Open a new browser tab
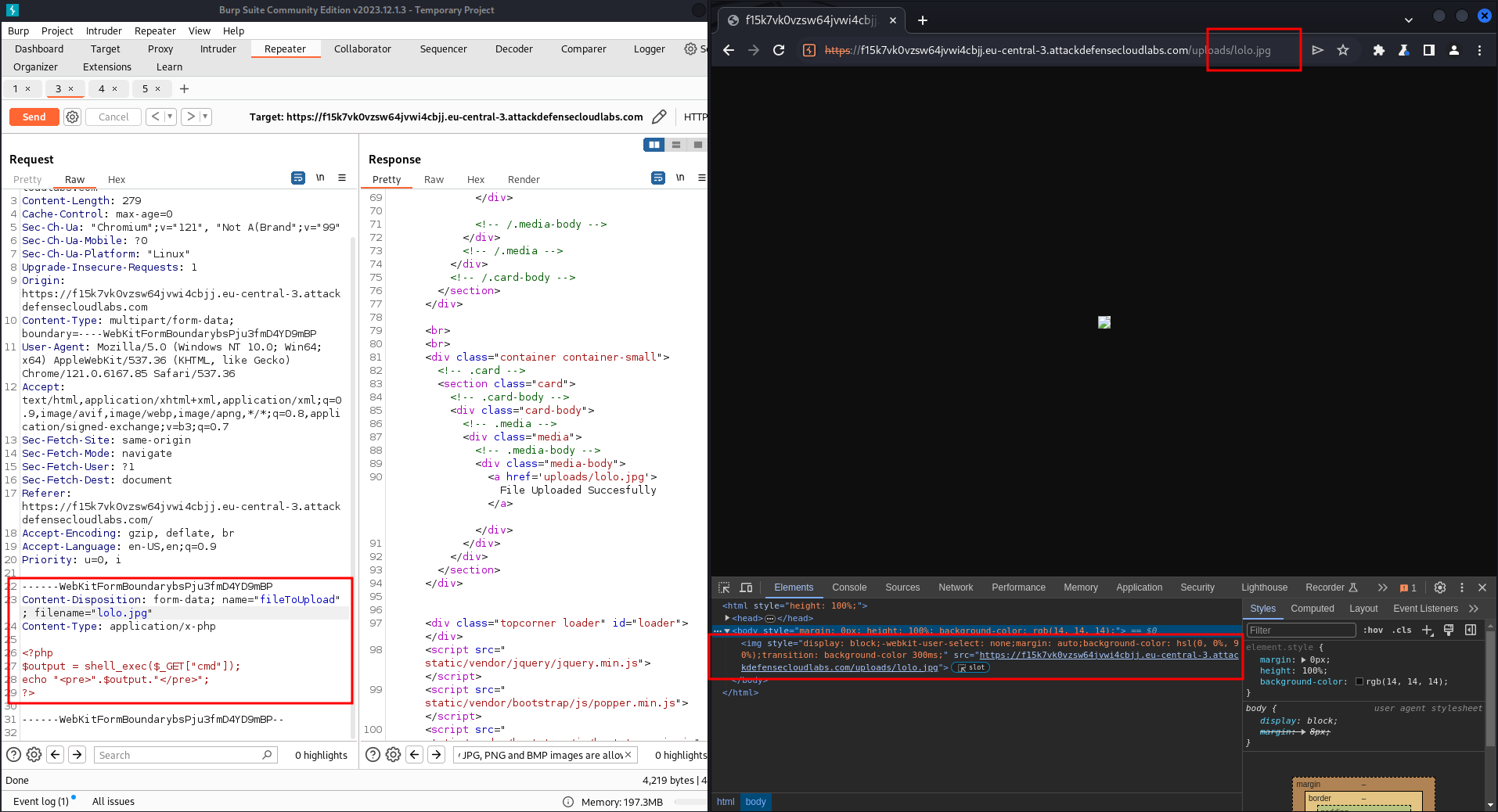The width and height of the screenshot is (1498, 812). click(923, 20)
